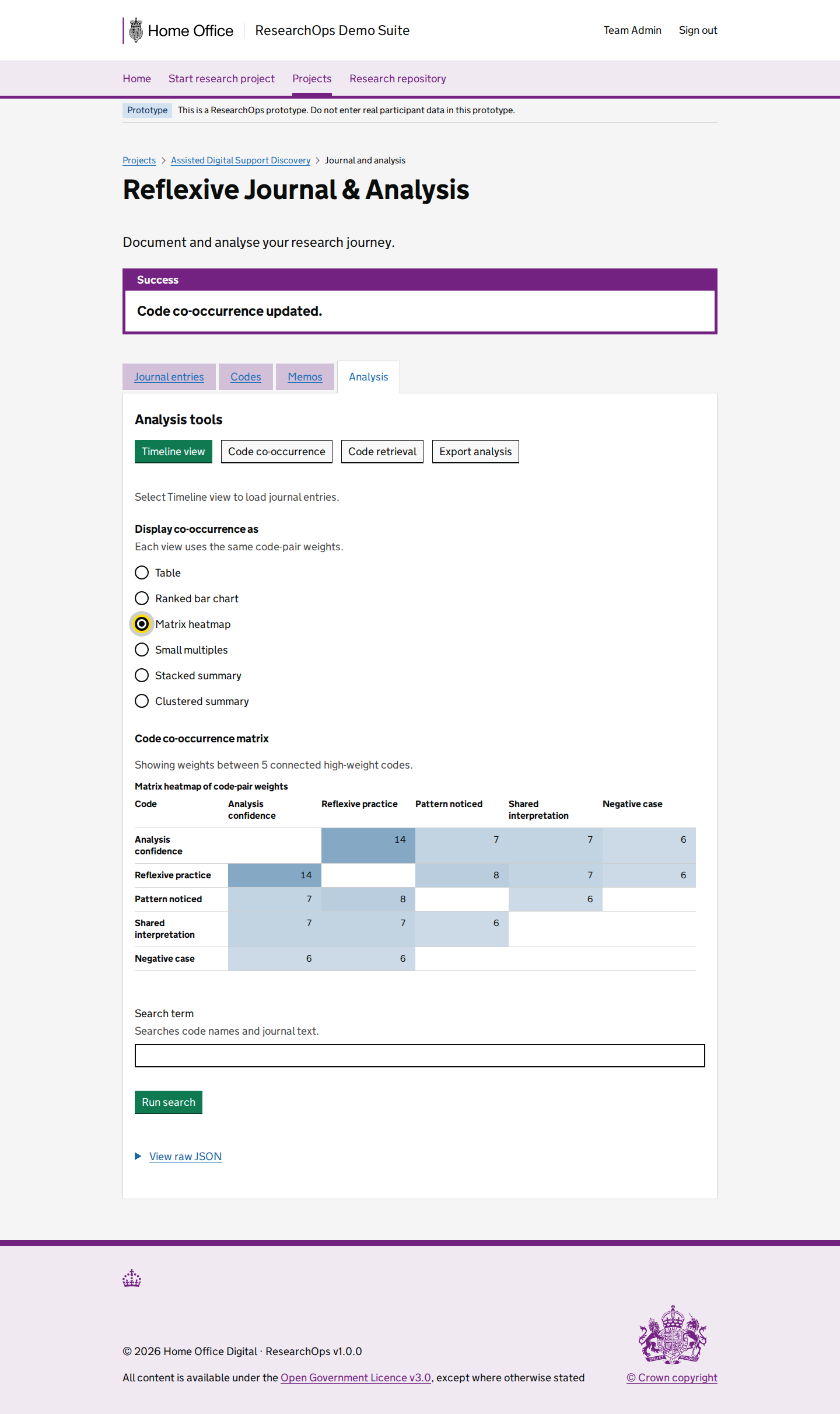Choose Small multiples display
The height and width of the screenshot is (1414, 840).
(x=142, y=650)
